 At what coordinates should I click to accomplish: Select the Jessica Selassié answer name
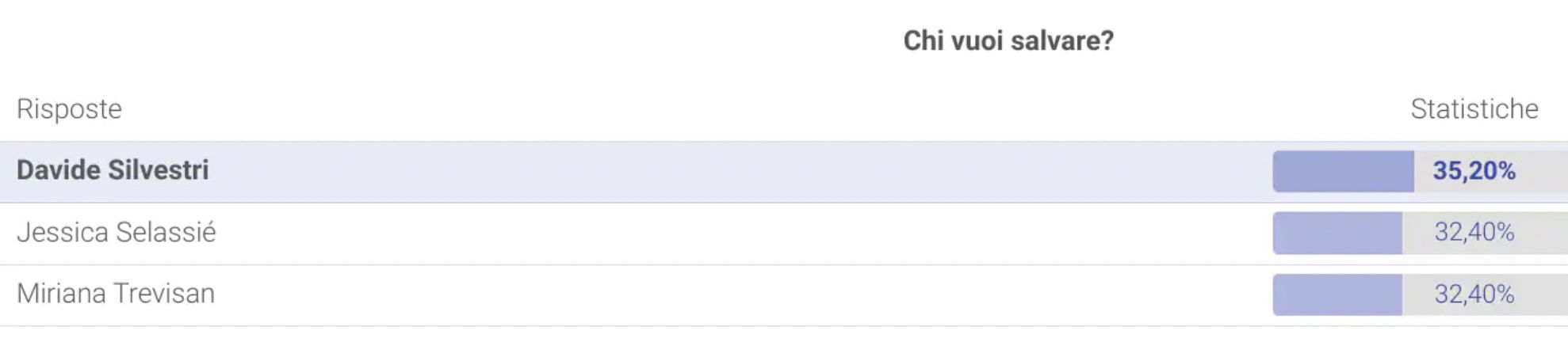pos(117,232)
